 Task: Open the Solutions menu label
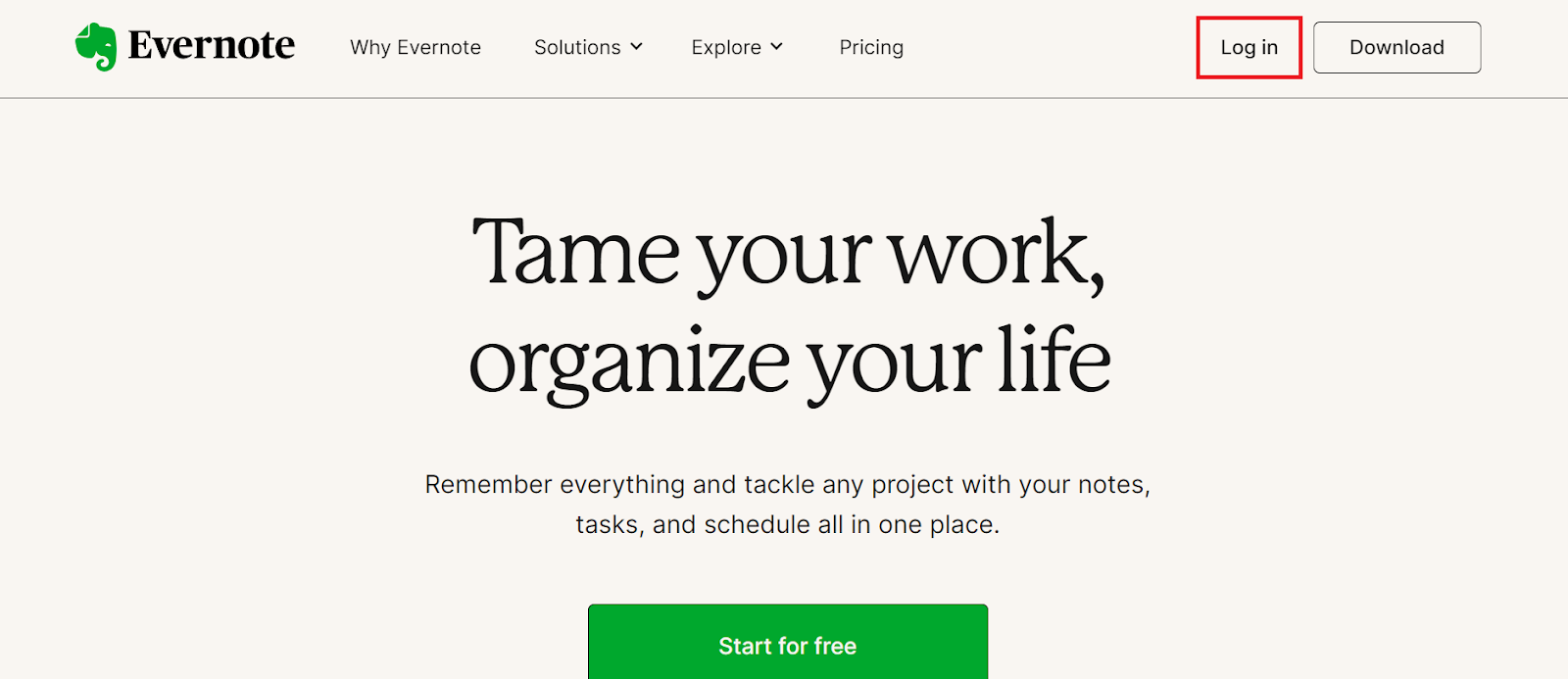tap(577, 47)
